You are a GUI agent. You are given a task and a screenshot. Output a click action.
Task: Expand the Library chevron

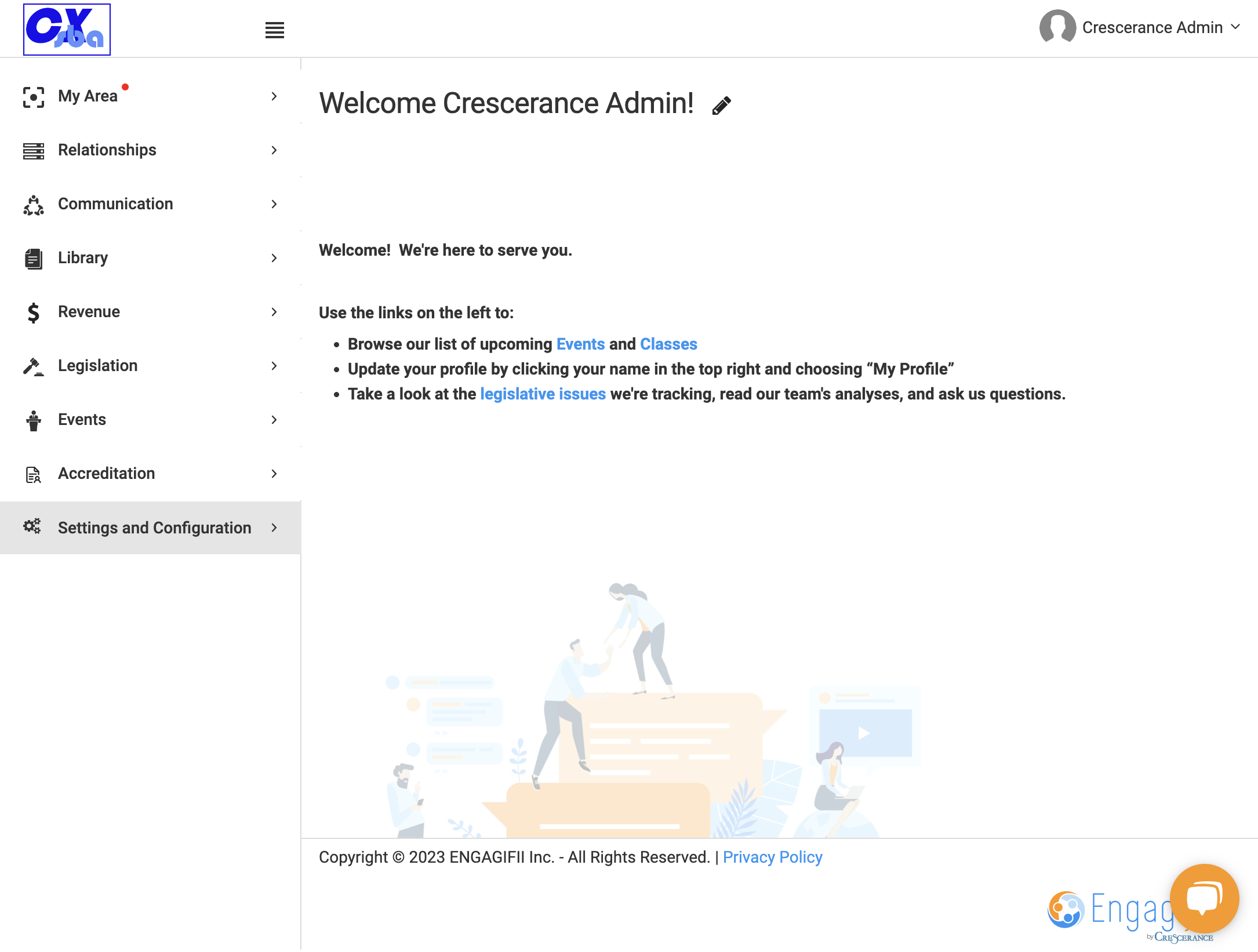274,258
